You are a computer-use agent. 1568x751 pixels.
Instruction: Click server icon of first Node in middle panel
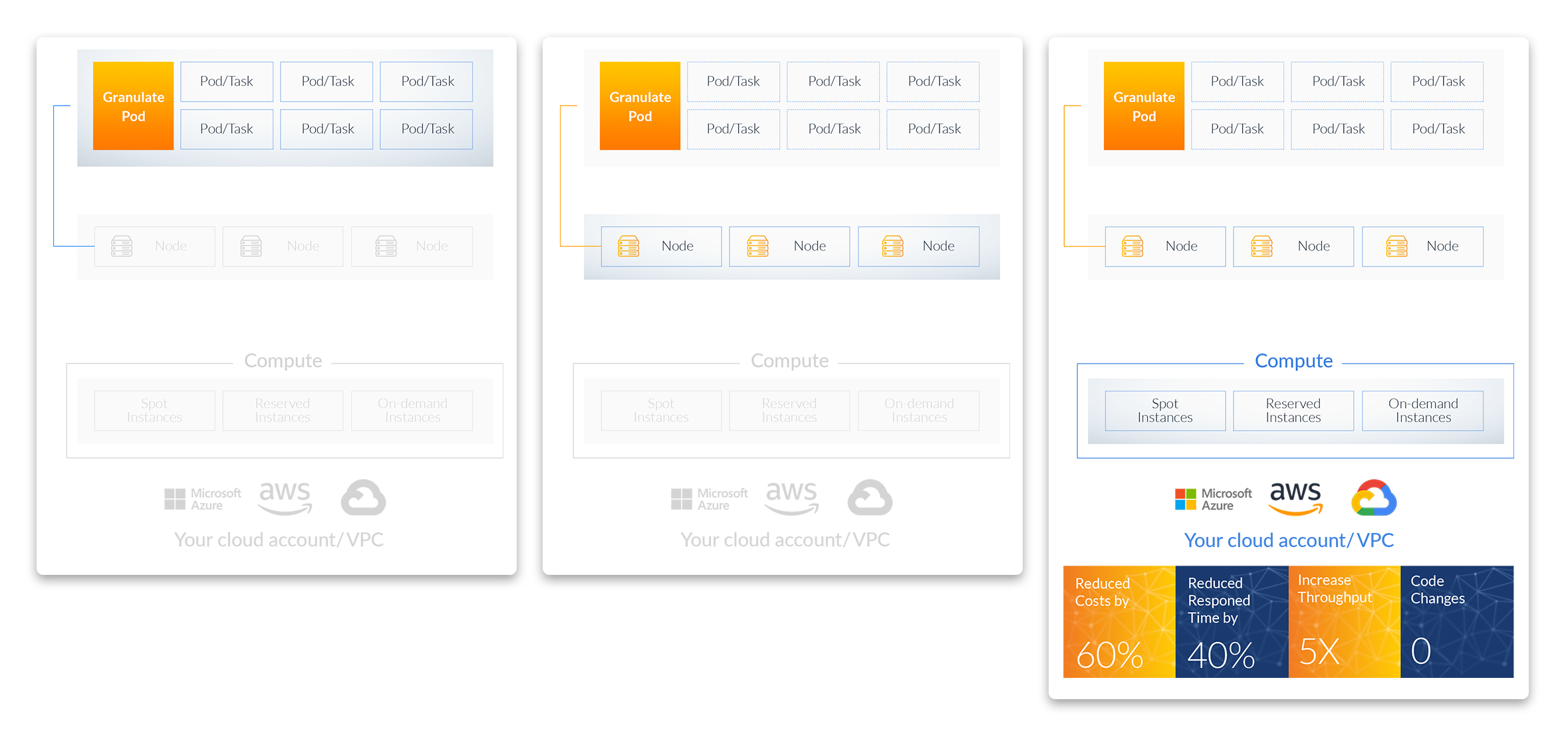coord(628,247)
